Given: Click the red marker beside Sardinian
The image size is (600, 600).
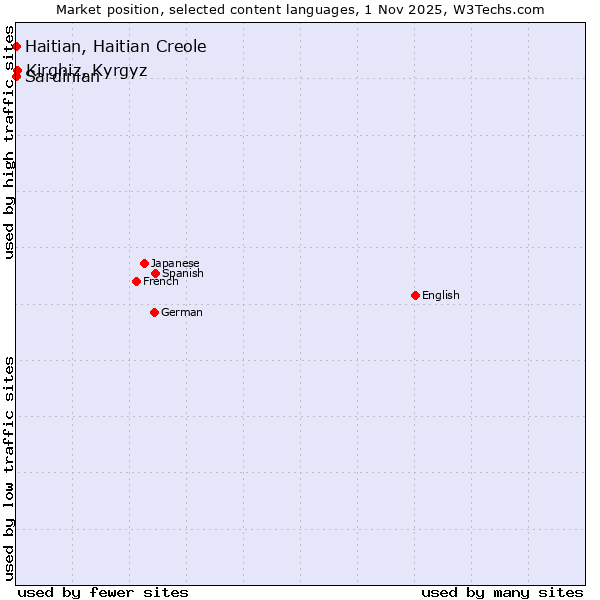Looking at the screenshot, I should (17, 77).
